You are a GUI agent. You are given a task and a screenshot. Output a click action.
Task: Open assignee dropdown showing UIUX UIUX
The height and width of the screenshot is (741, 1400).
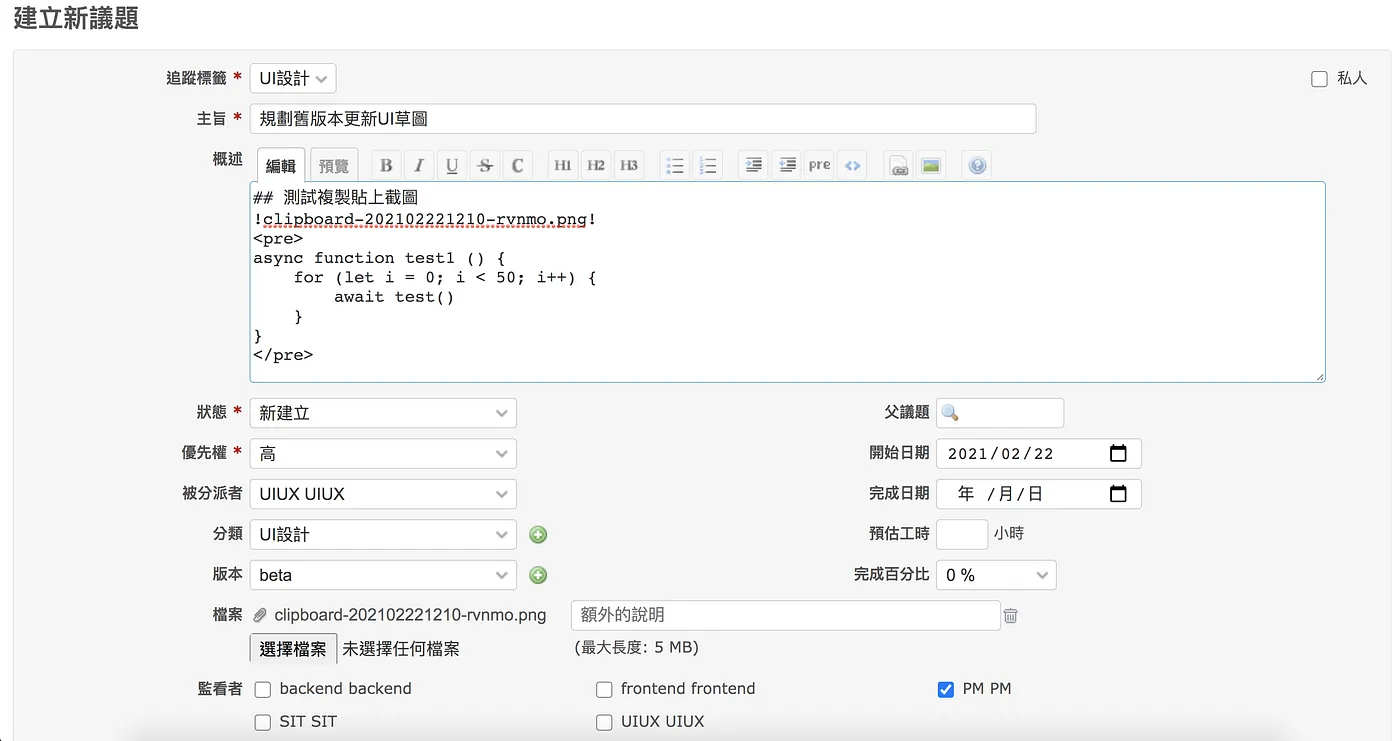click(x=383, y=494)
